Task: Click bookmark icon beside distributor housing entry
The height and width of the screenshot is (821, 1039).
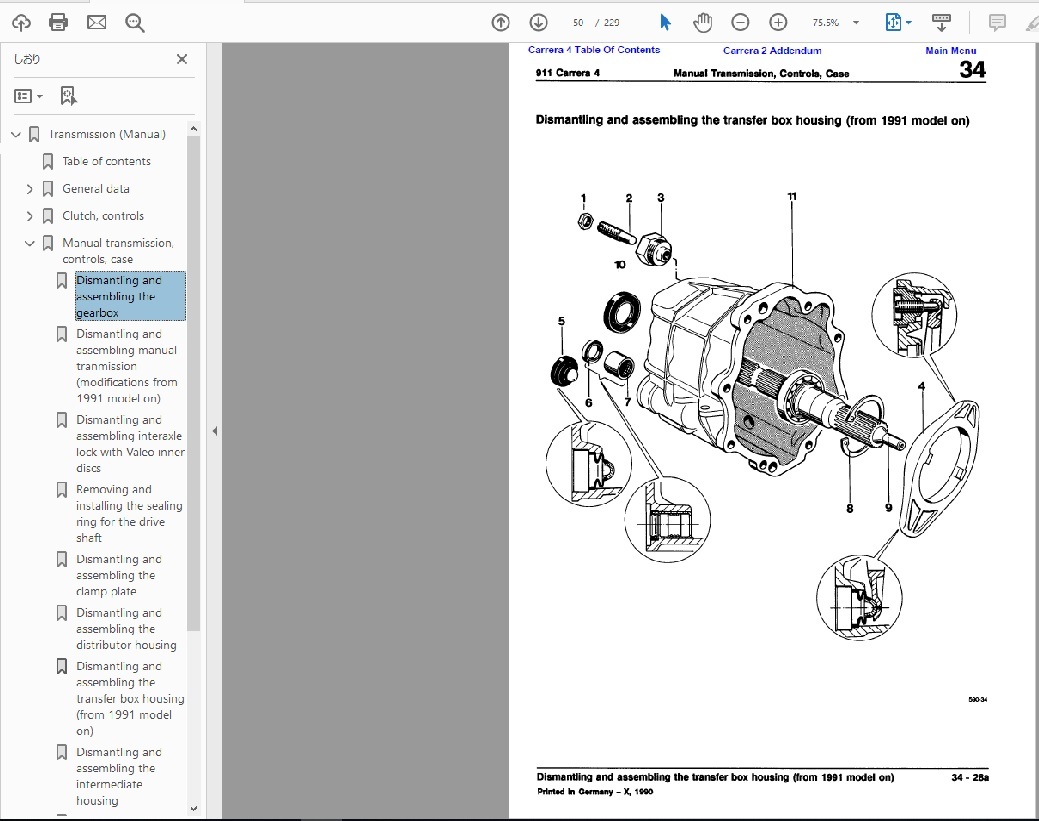Action: [x=62, y=613]
